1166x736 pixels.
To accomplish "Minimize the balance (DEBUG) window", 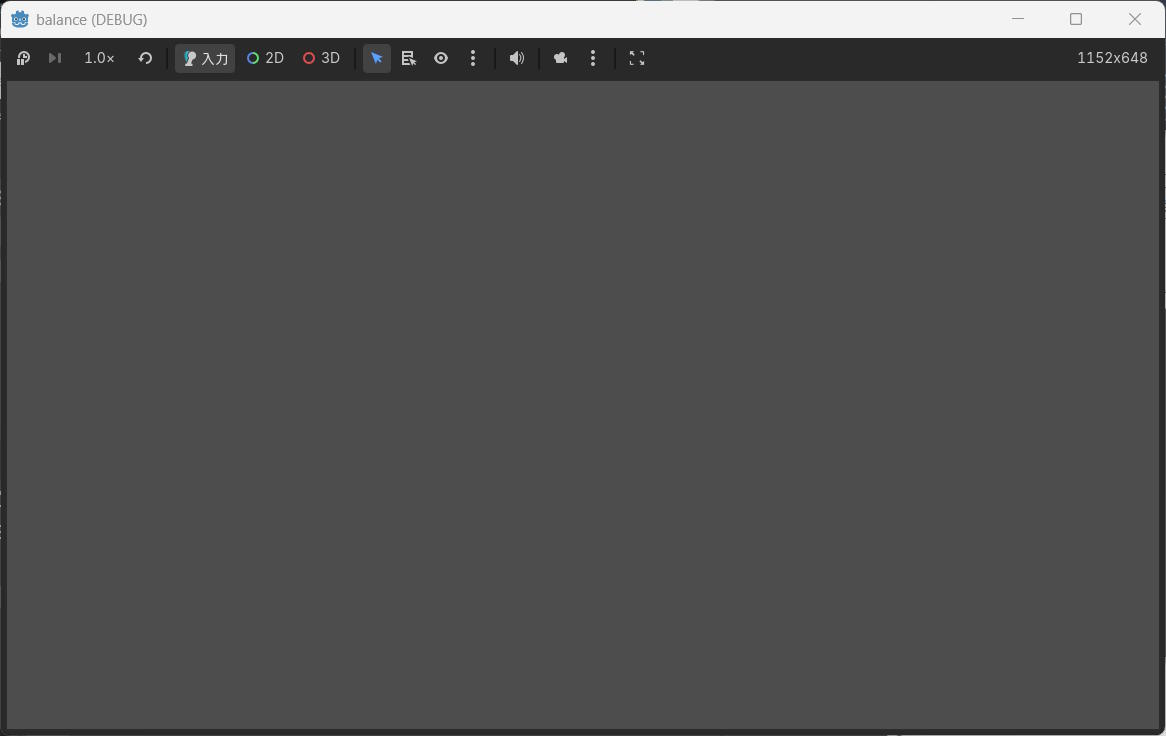I will point(1018,19).
